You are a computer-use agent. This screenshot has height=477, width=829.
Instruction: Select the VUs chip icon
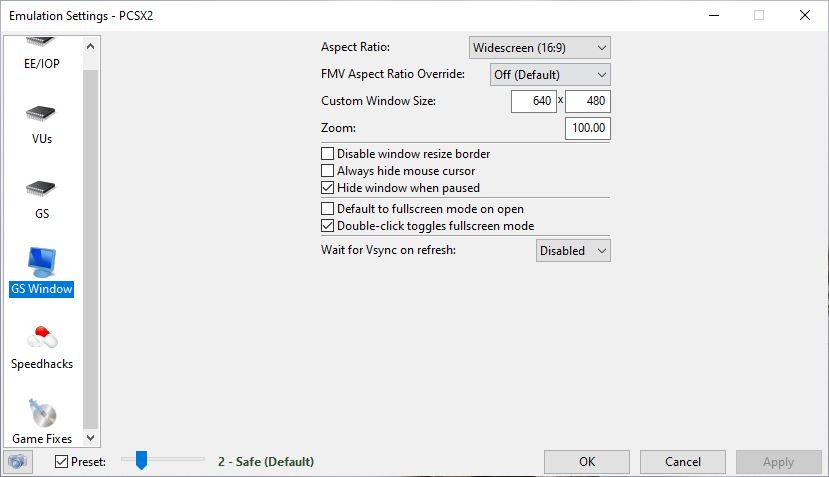click(x=41, y=113)
